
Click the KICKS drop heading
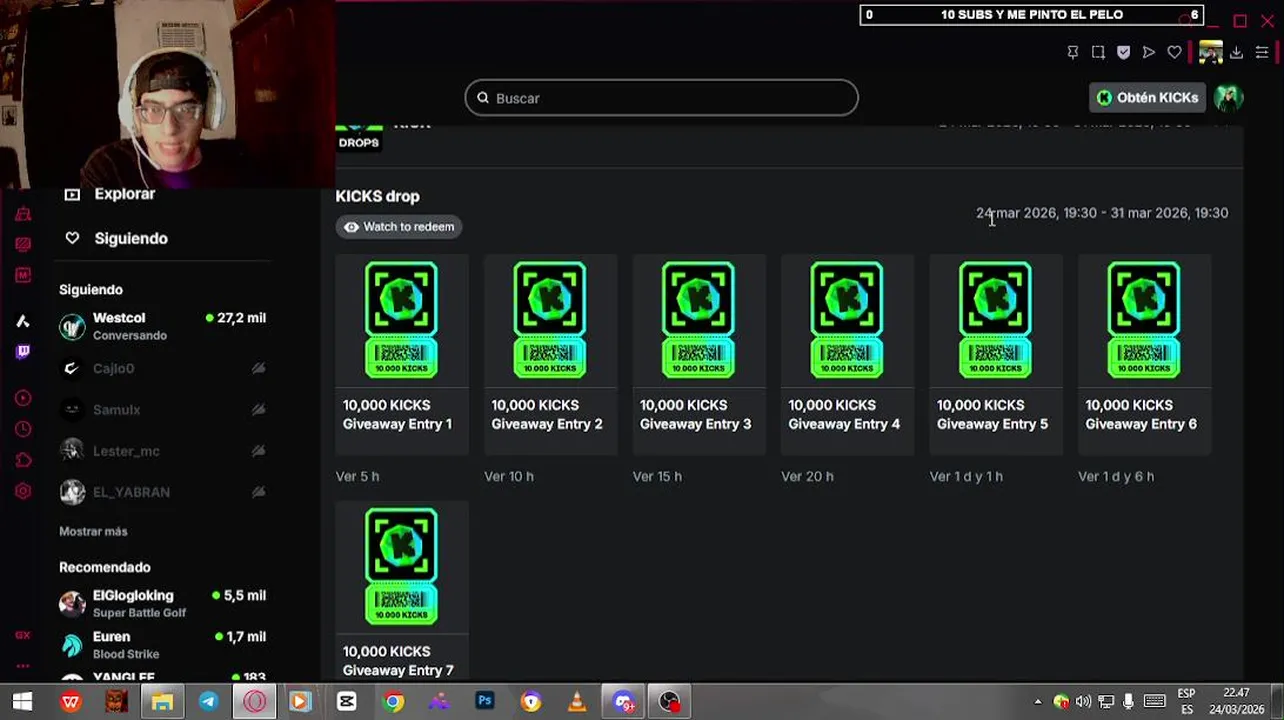[377, 196]
